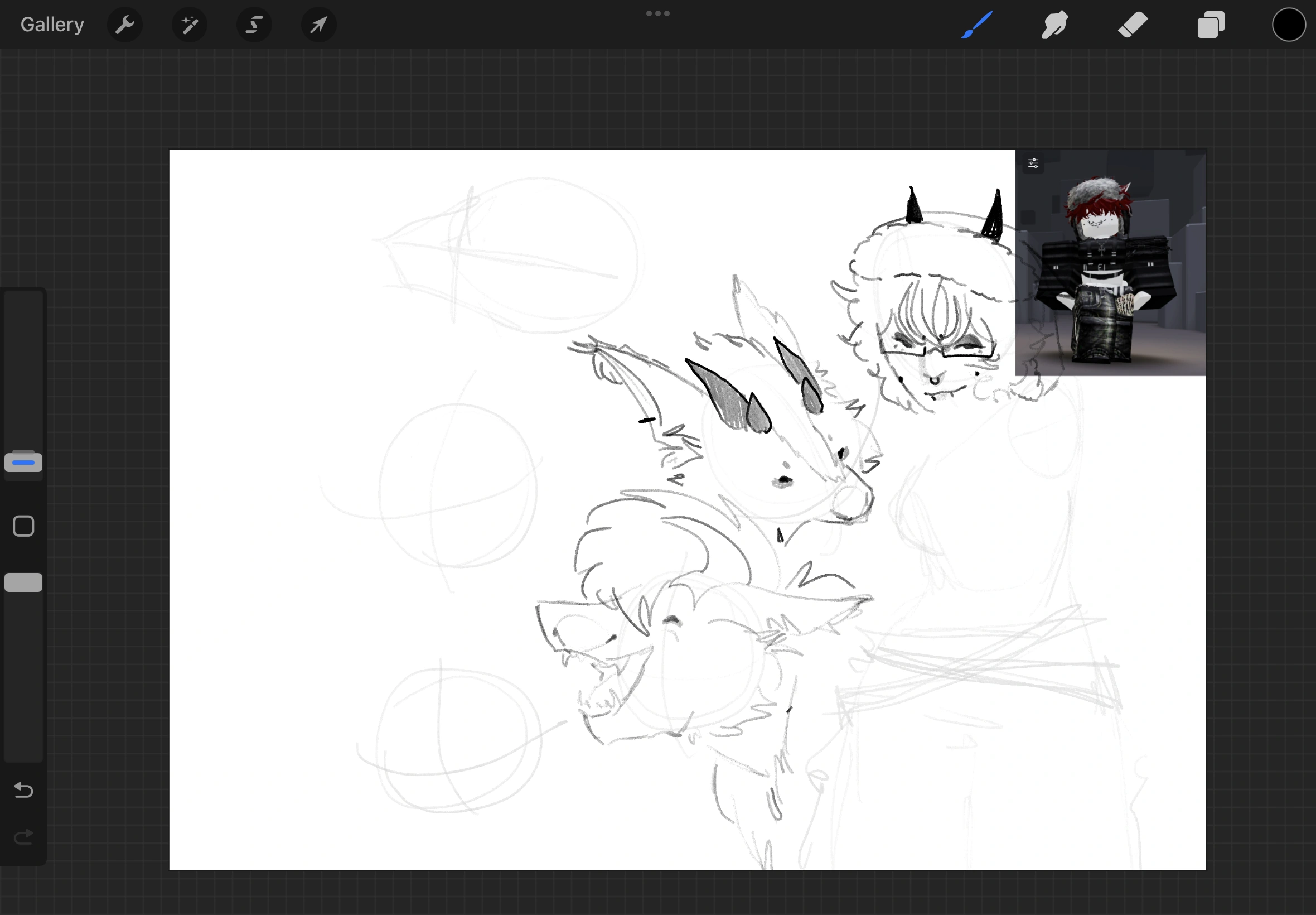1316x915 pixels.
Task: Undo the last brush stroke
Action: click(x=23, y=790)
